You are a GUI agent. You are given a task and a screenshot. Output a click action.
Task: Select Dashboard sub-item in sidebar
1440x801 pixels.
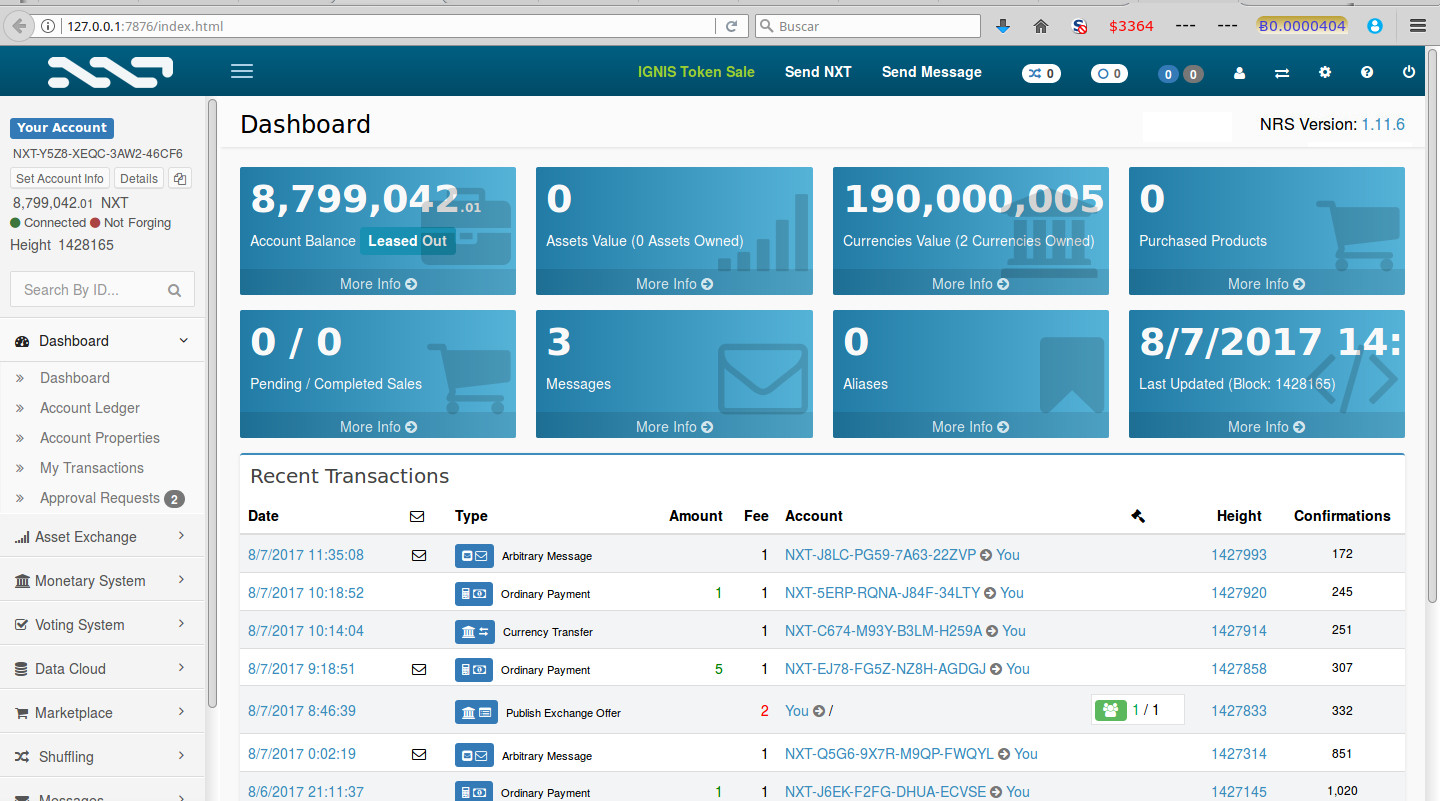(x=75, y=378)
